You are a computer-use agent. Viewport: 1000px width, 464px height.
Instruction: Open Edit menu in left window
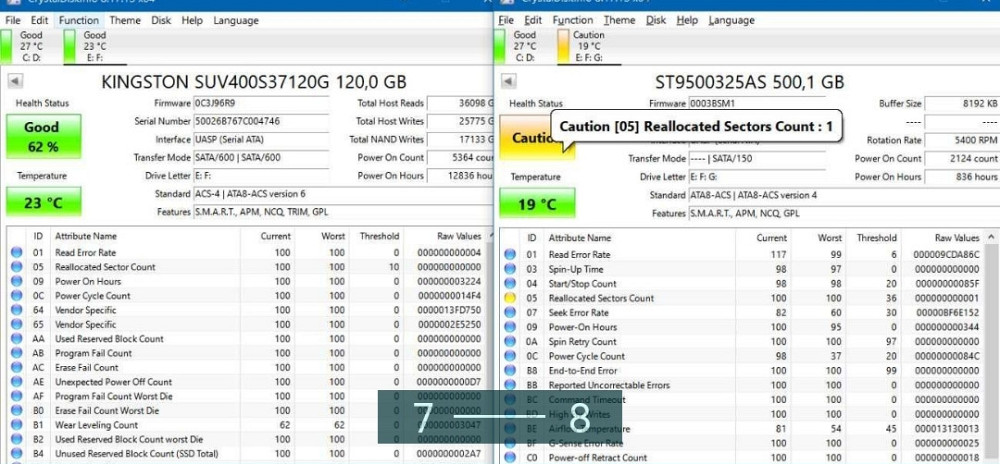click(x=40, y=20)
